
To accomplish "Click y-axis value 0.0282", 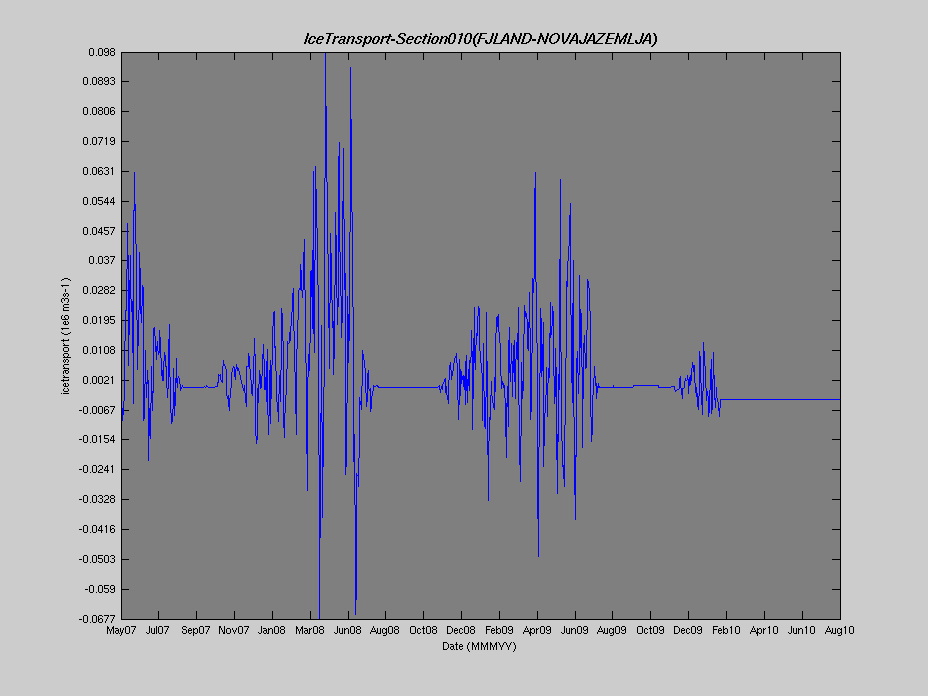I will tap(99, 291).
